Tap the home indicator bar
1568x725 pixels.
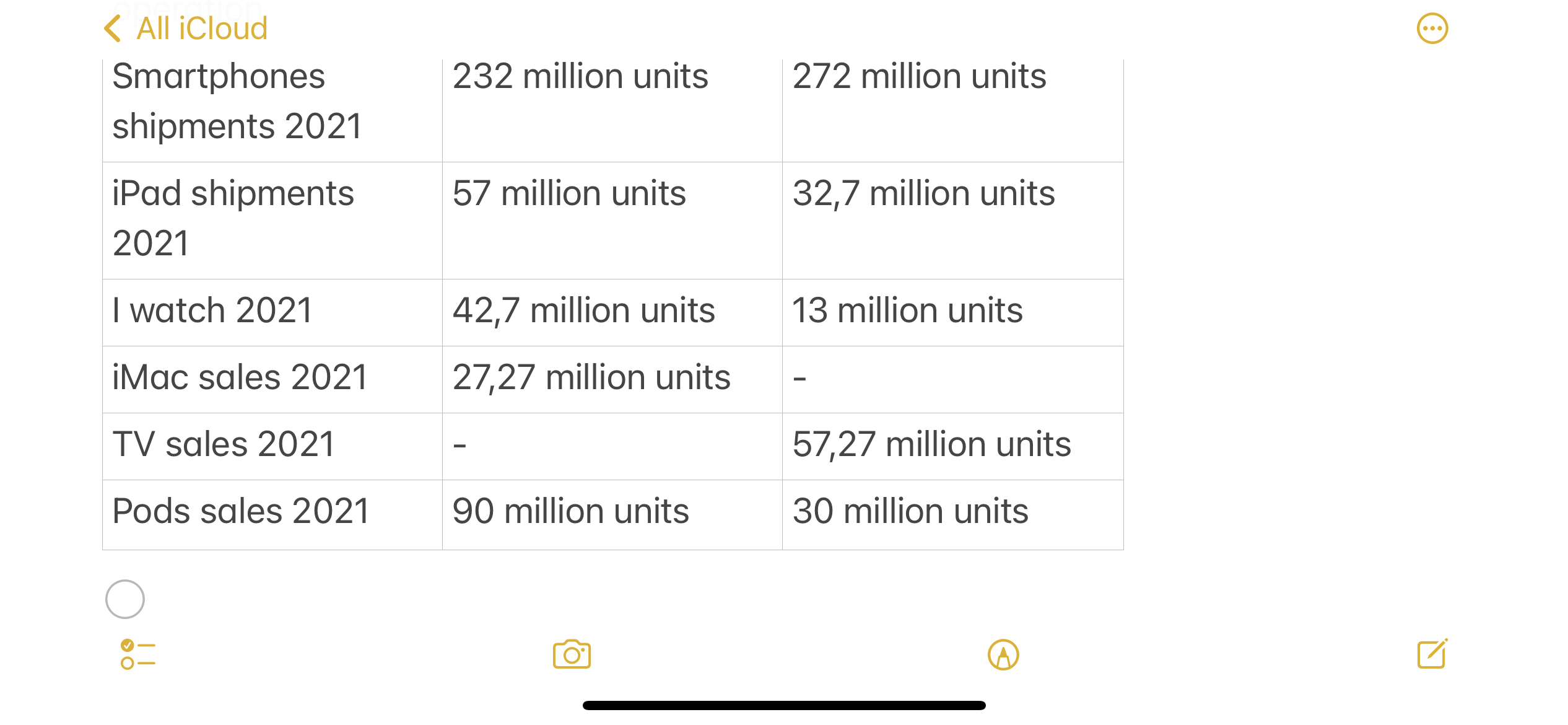pos(784,705)
